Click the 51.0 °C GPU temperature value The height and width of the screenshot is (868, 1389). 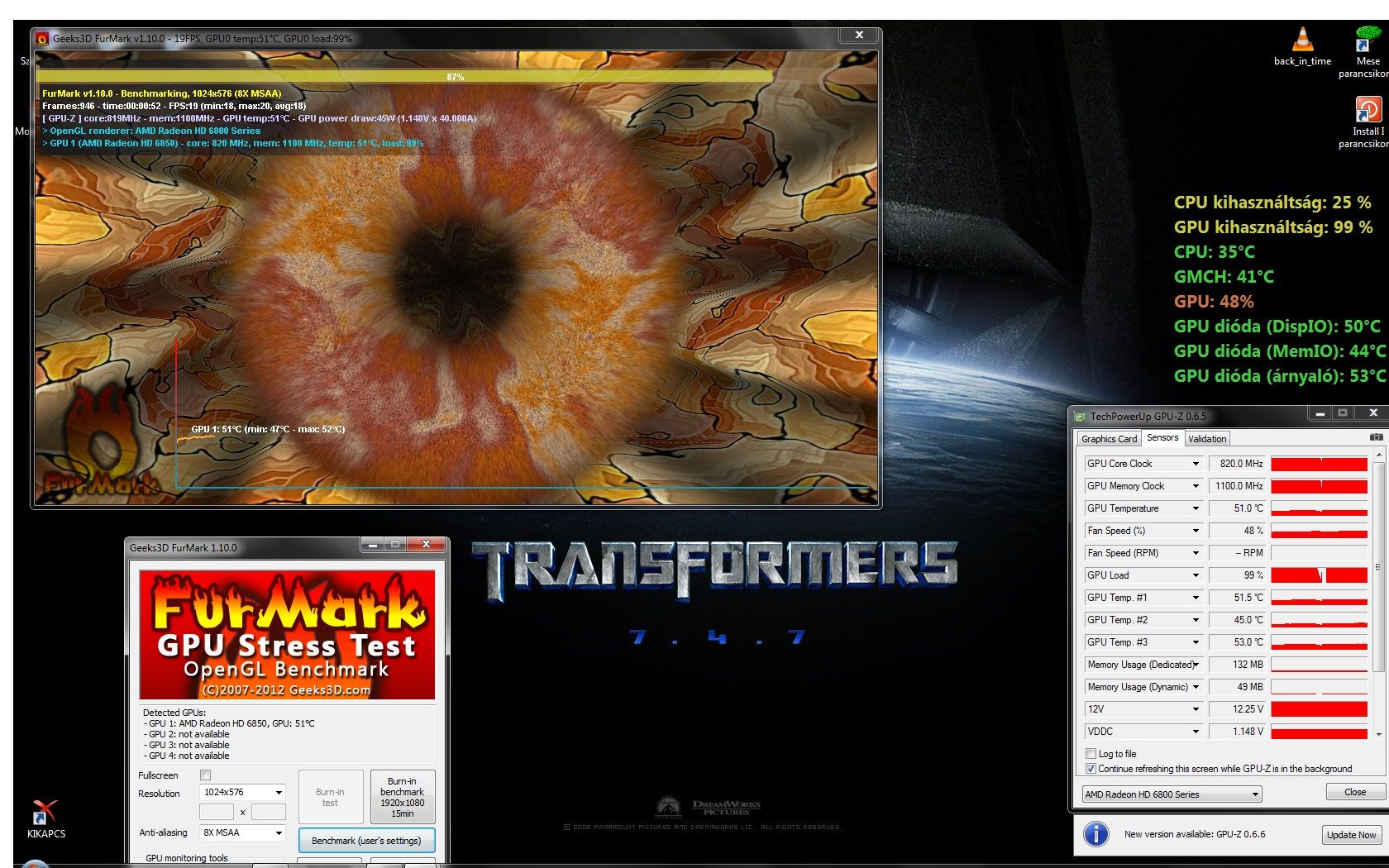point(1238,508)
